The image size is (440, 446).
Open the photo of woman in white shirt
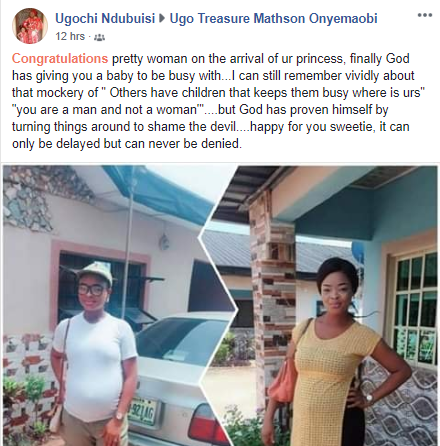click(117, 306)
